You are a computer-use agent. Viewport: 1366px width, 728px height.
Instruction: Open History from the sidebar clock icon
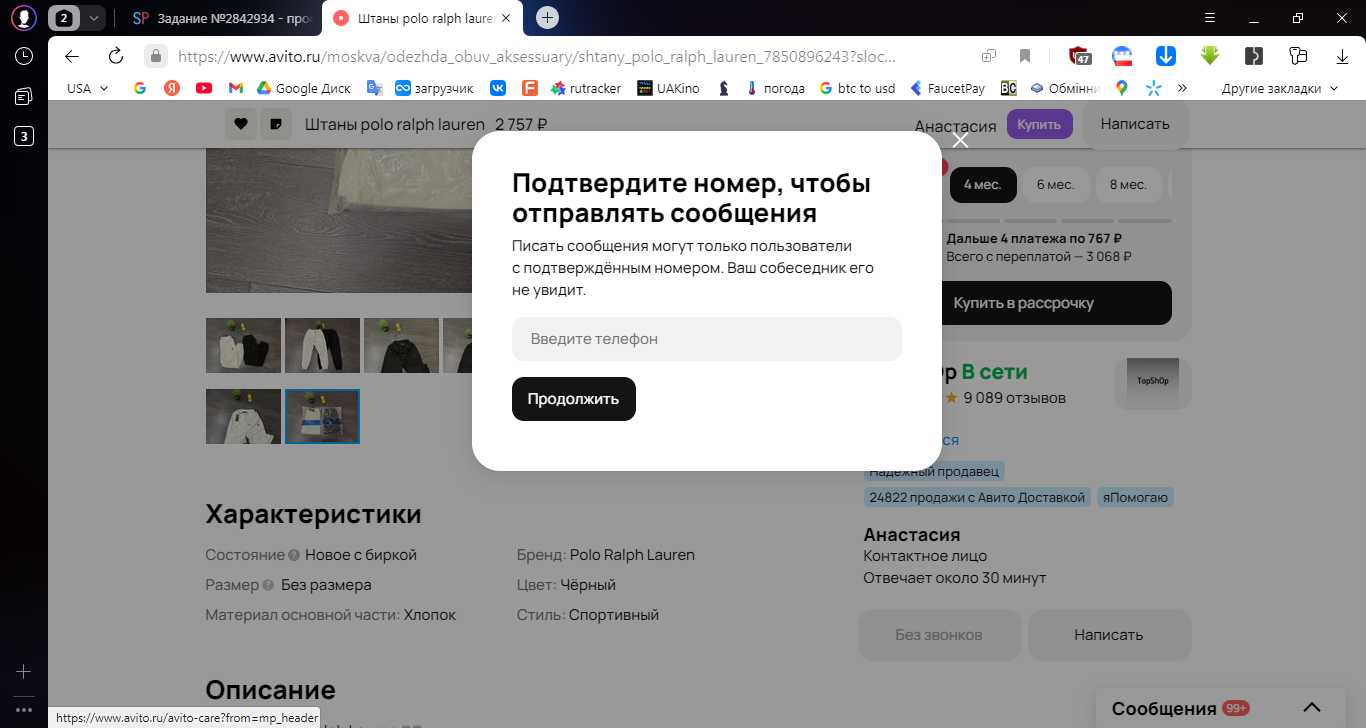(24, 56)
